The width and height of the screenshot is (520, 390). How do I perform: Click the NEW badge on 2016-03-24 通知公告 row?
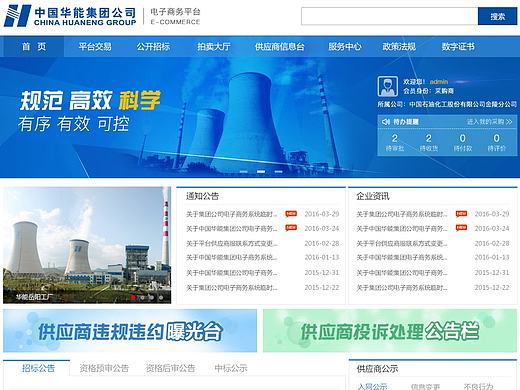coord(291,228)
